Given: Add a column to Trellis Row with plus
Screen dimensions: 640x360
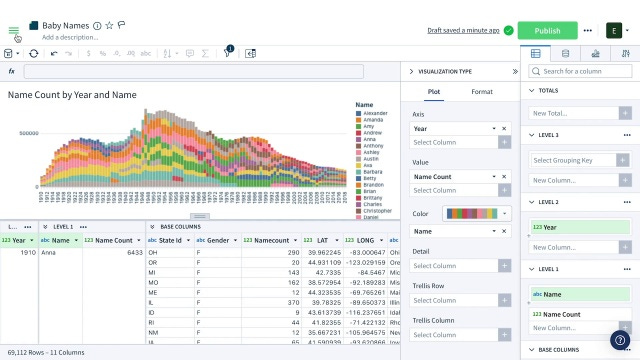Looking at the screenshot, I should click(x=504, y=300).
